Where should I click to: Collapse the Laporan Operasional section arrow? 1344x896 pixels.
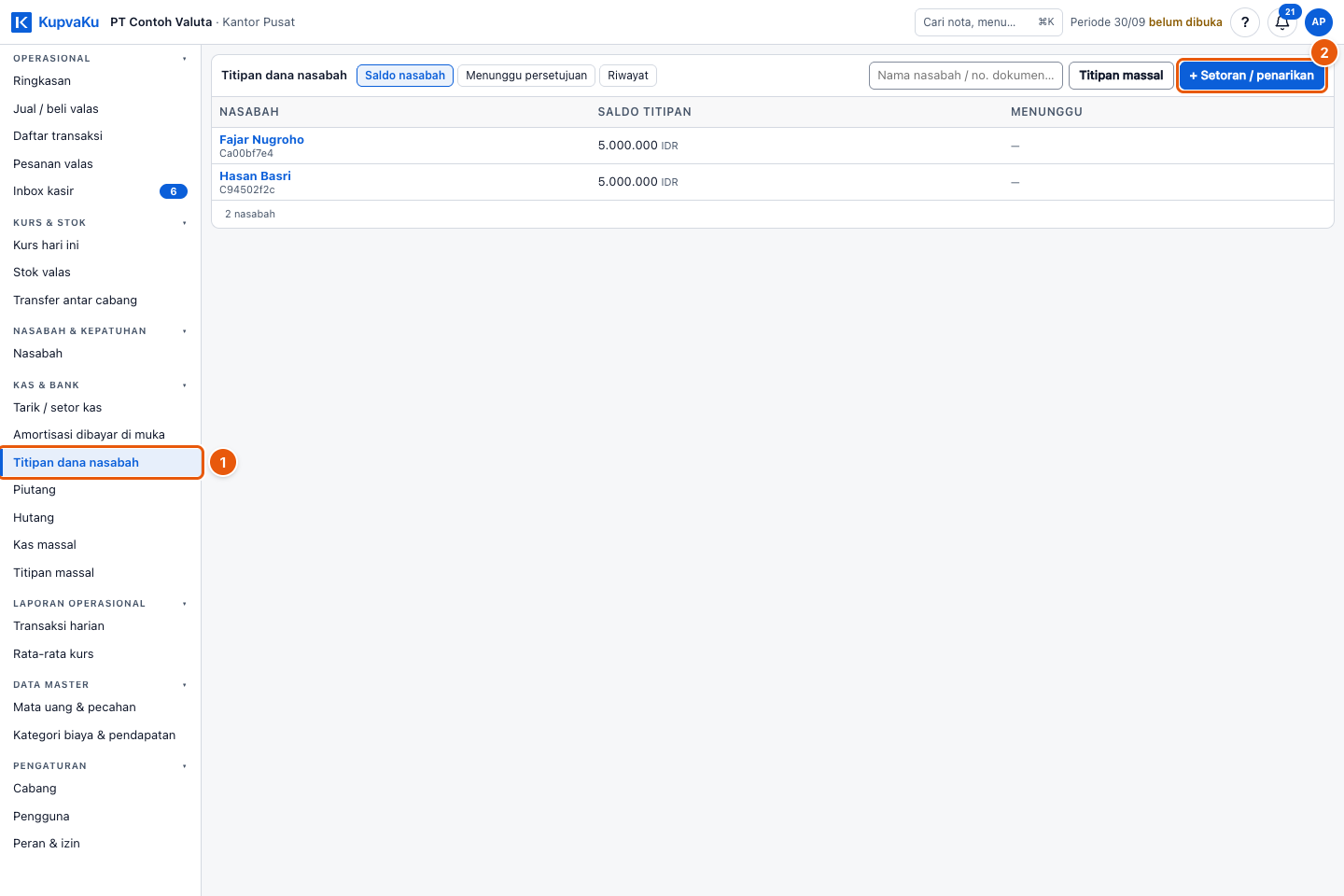(185, 604)
